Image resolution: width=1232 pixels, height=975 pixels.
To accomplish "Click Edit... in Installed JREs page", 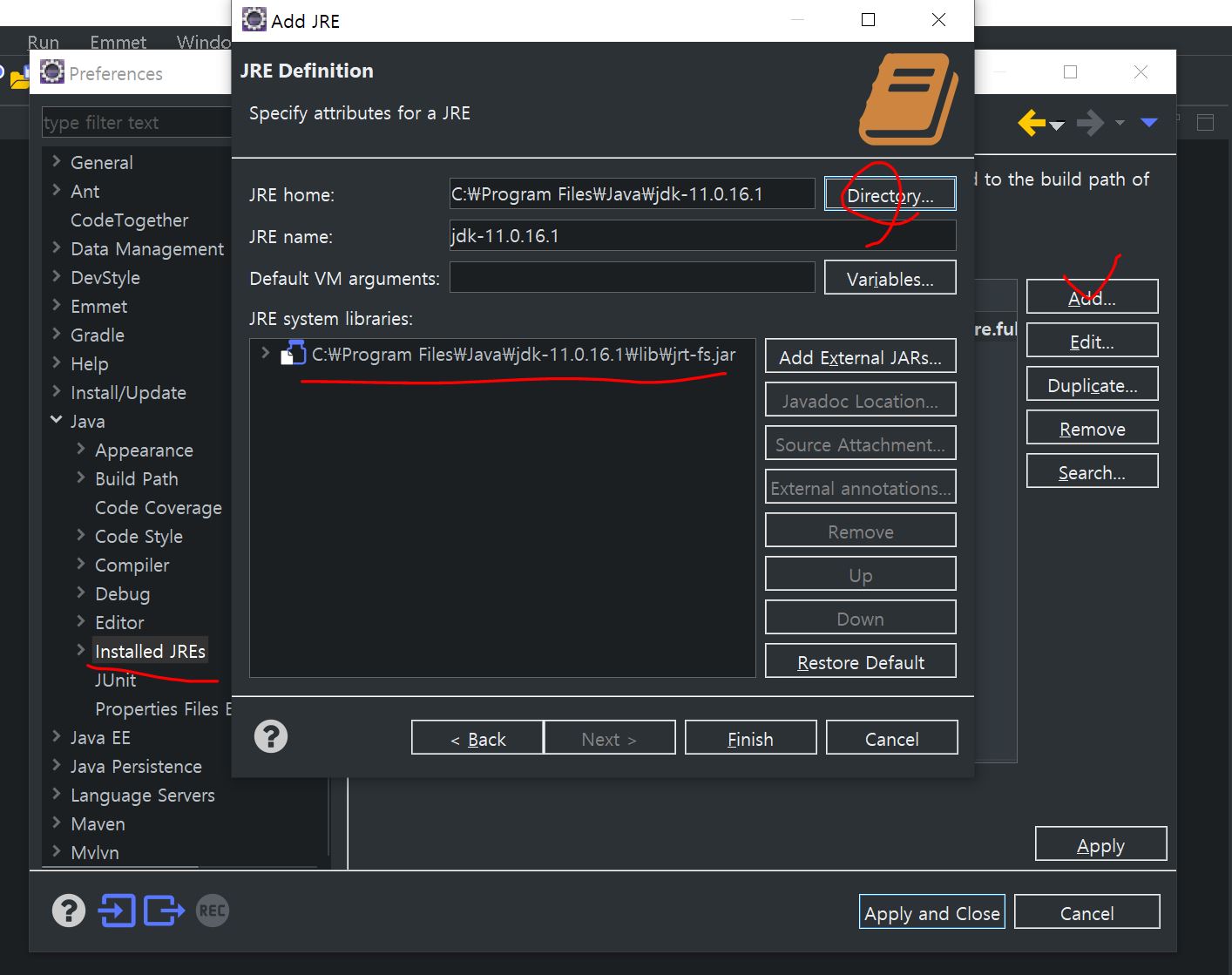I will pyautogui.click(x=1092, y=341).
